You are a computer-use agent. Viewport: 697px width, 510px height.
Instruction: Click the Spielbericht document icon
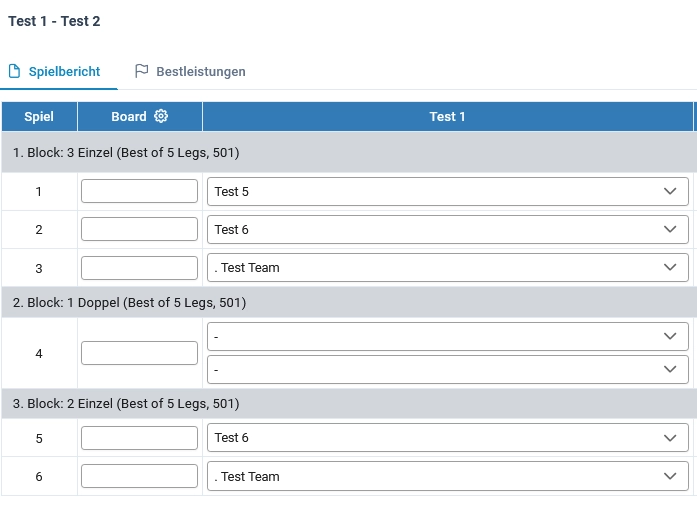pos(14,71)
